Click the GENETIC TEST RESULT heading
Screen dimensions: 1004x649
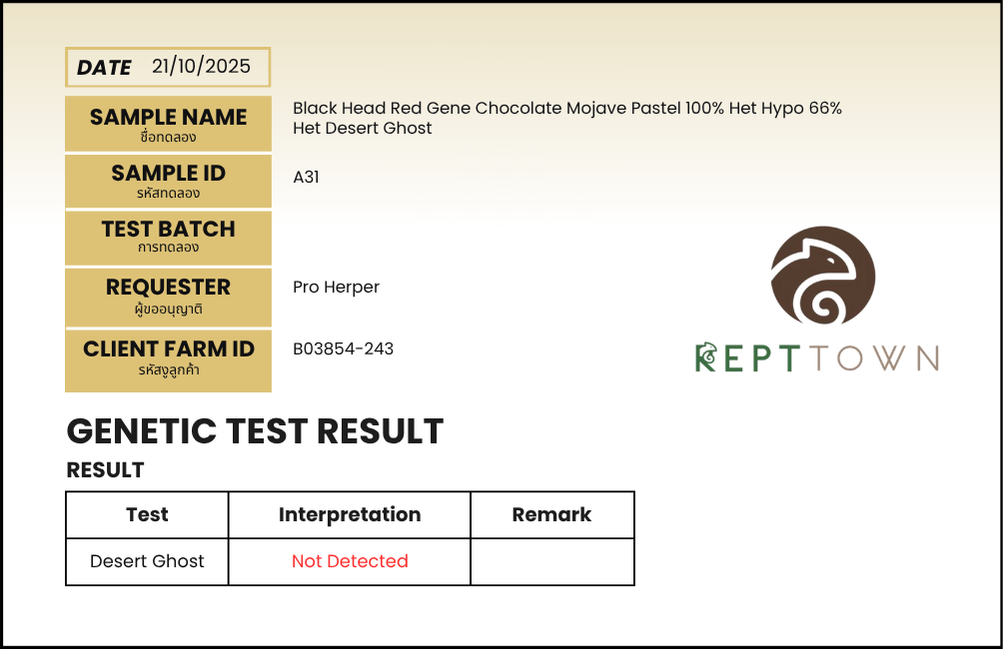click(255, 431)
